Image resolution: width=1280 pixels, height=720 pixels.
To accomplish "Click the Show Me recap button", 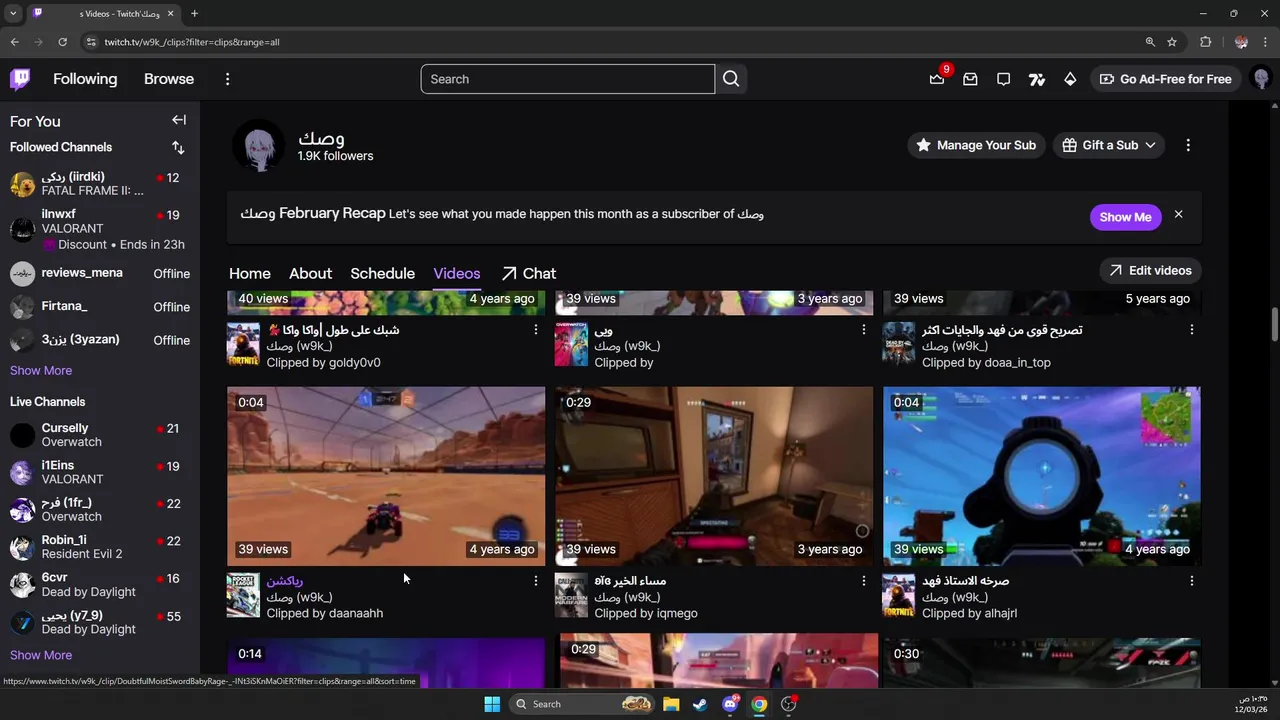I will (1125, 217).
